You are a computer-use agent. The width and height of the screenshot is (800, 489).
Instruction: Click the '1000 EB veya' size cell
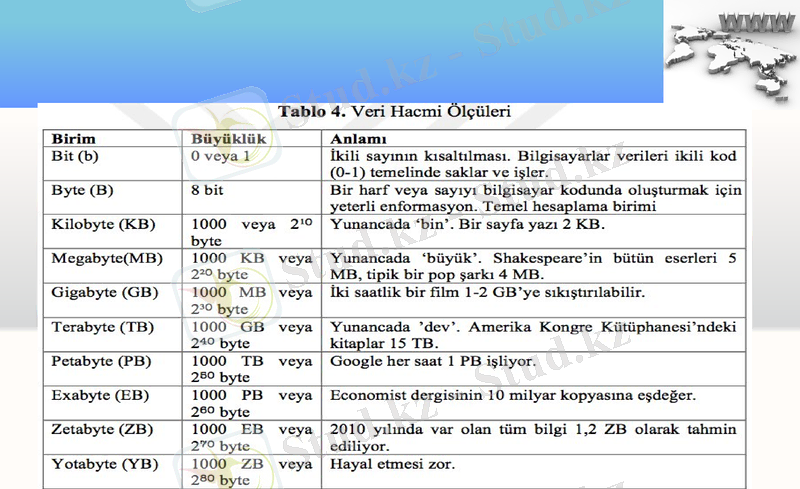252,437
